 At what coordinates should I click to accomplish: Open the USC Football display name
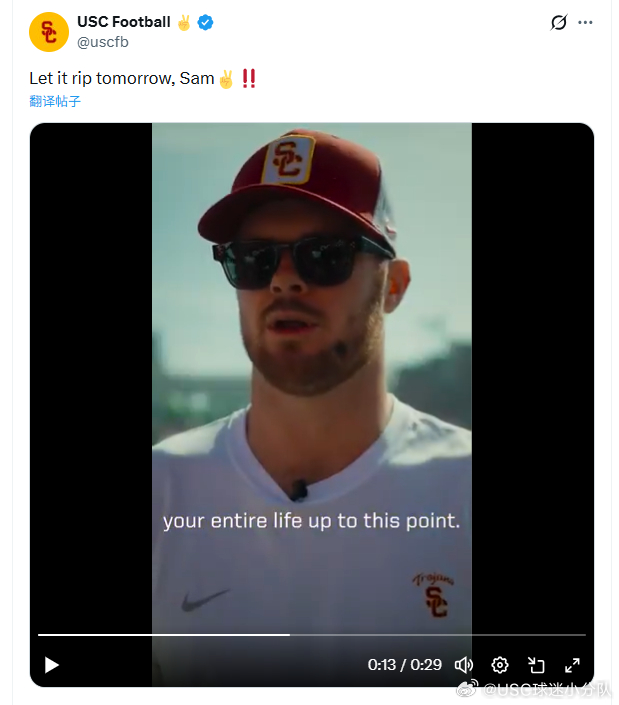click(x=124, y=22)
